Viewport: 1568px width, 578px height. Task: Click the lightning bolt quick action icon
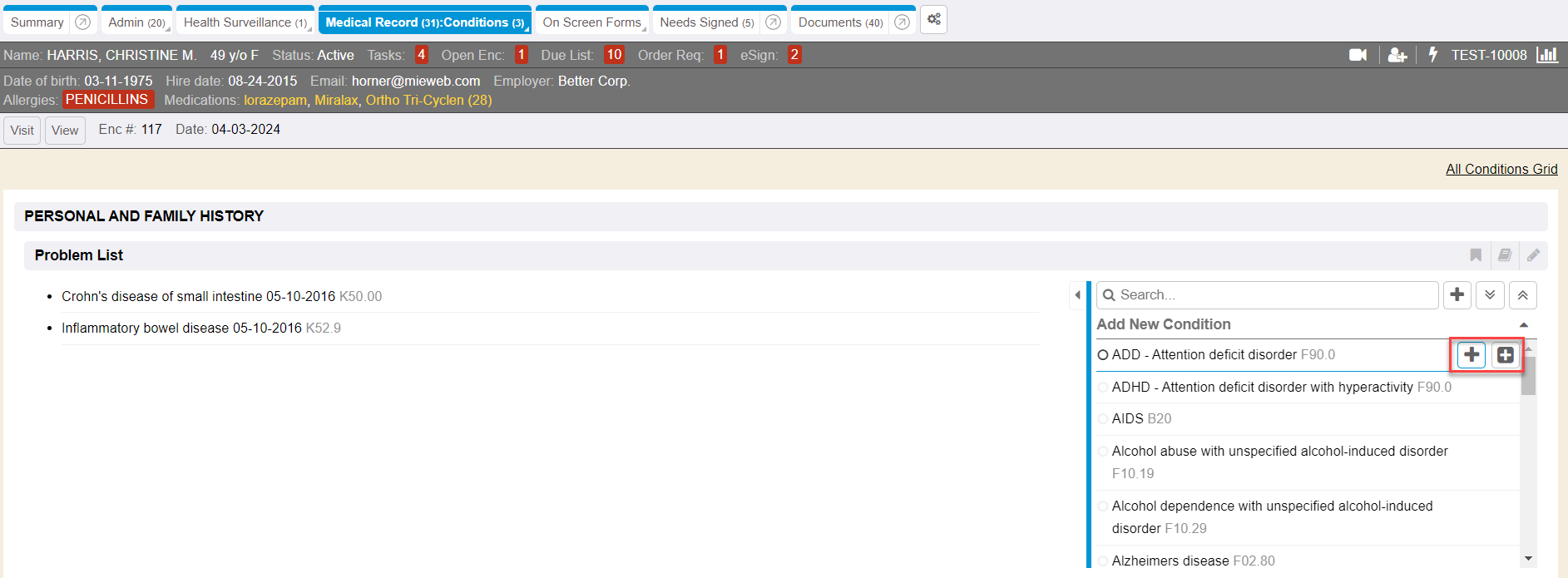pyautogui.click(x=1432, y=55)
